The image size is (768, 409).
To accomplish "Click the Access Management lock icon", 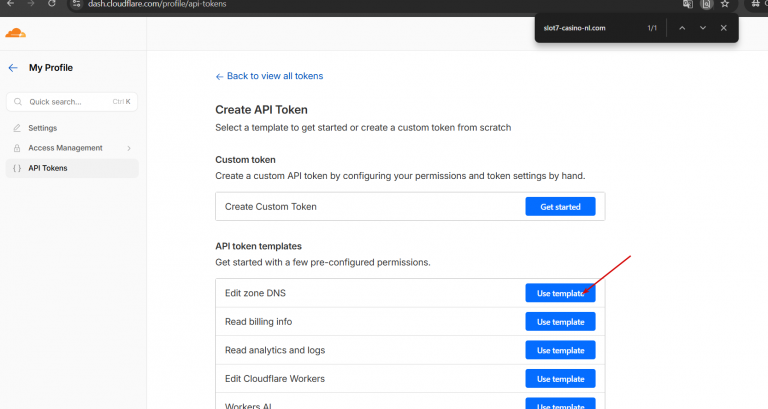I will click(17, 148).
